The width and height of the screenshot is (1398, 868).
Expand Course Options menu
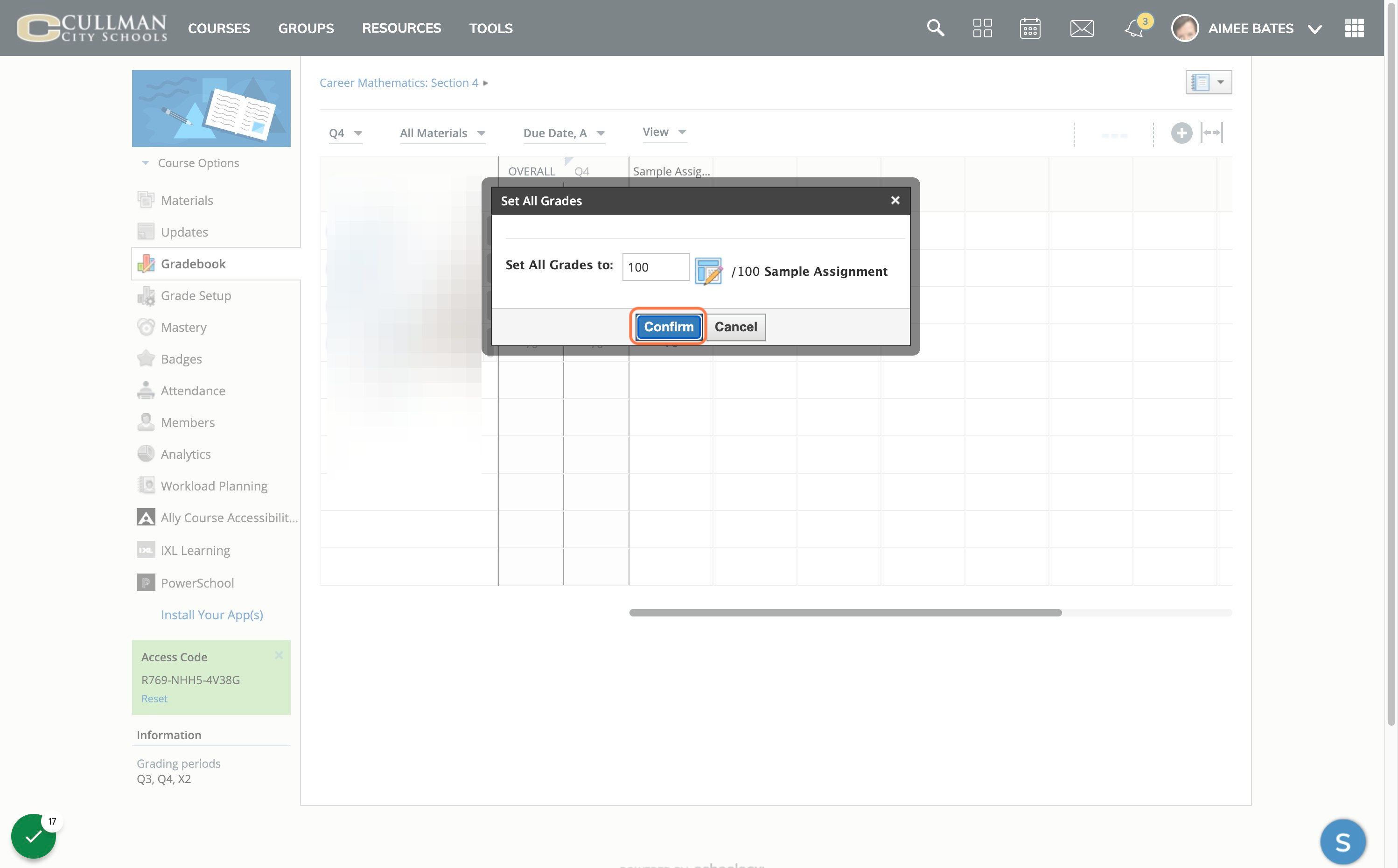pyautogui.click(x=190, y=163)
